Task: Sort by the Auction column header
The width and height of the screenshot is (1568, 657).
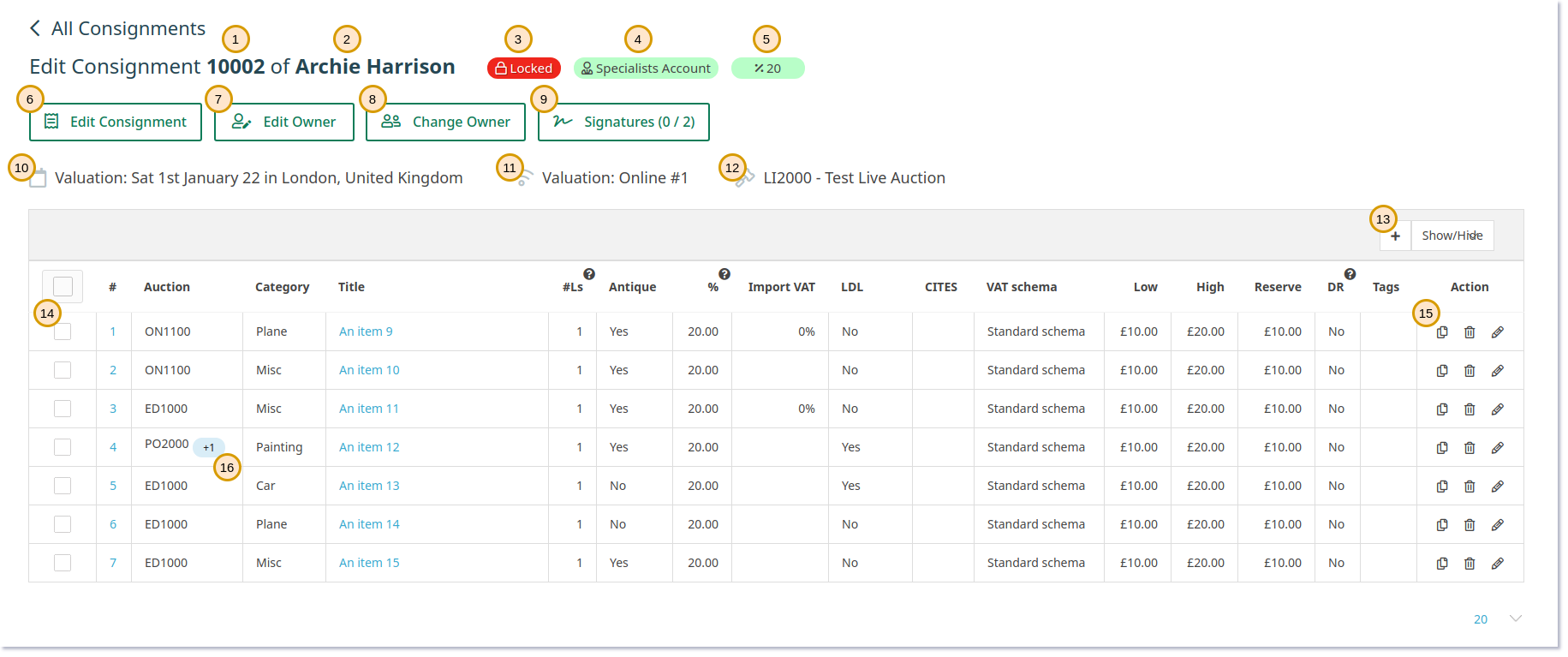Action: [x=167, y=287]
